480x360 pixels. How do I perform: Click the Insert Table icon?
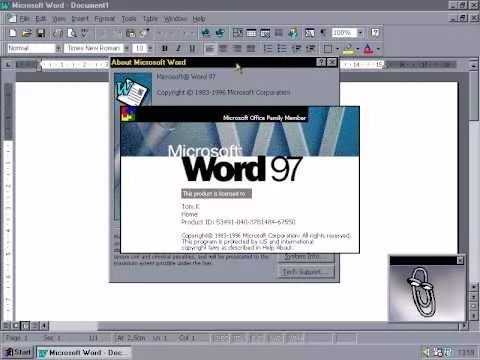click(x=251, y=33)
